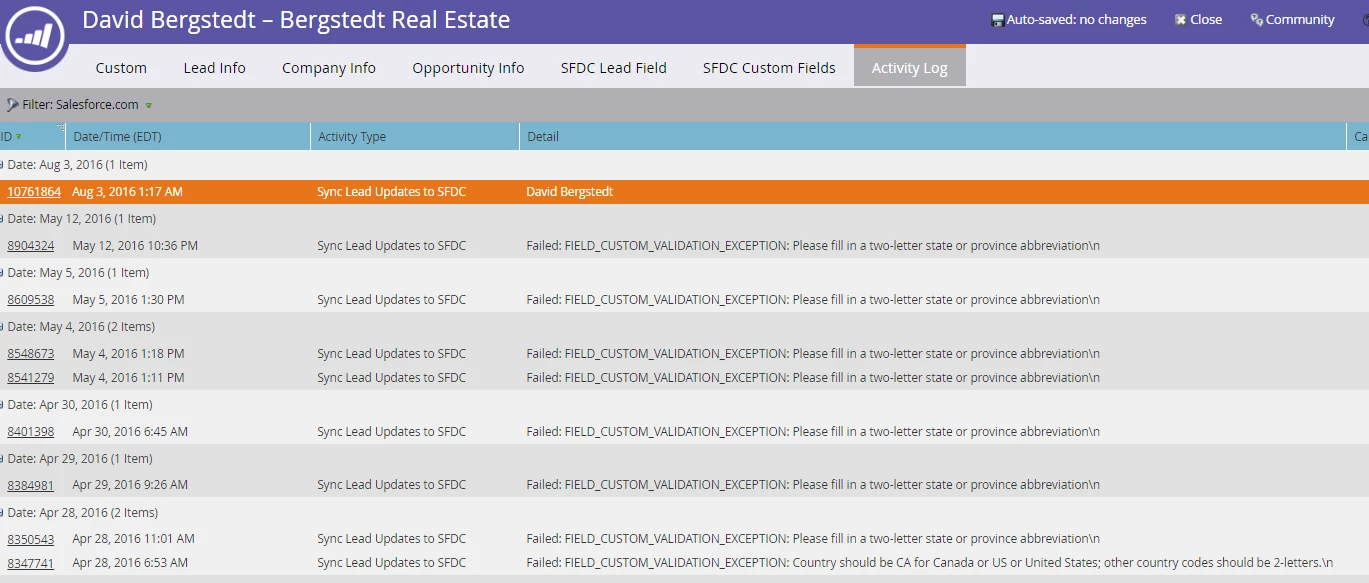
Task: Select the SFDC Lead Field tab
Action: (613, 68)
